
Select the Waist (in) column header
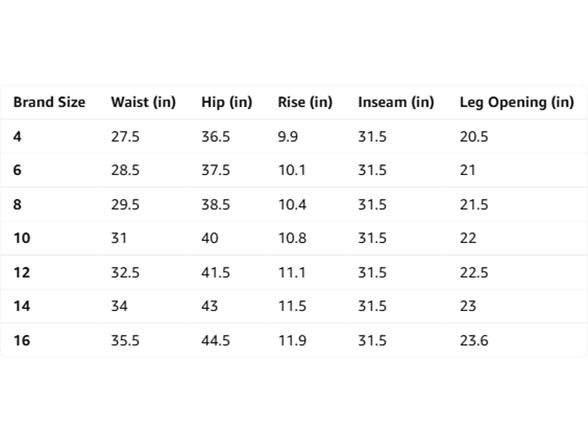(143, 102)
